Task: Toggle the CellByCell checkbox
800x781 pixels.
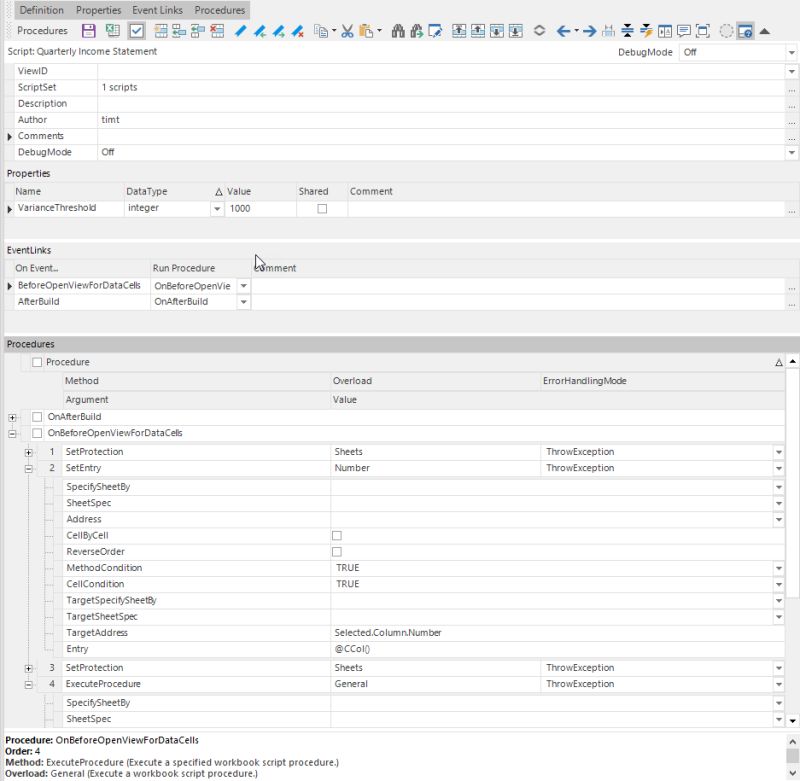Action: (337, 536)
